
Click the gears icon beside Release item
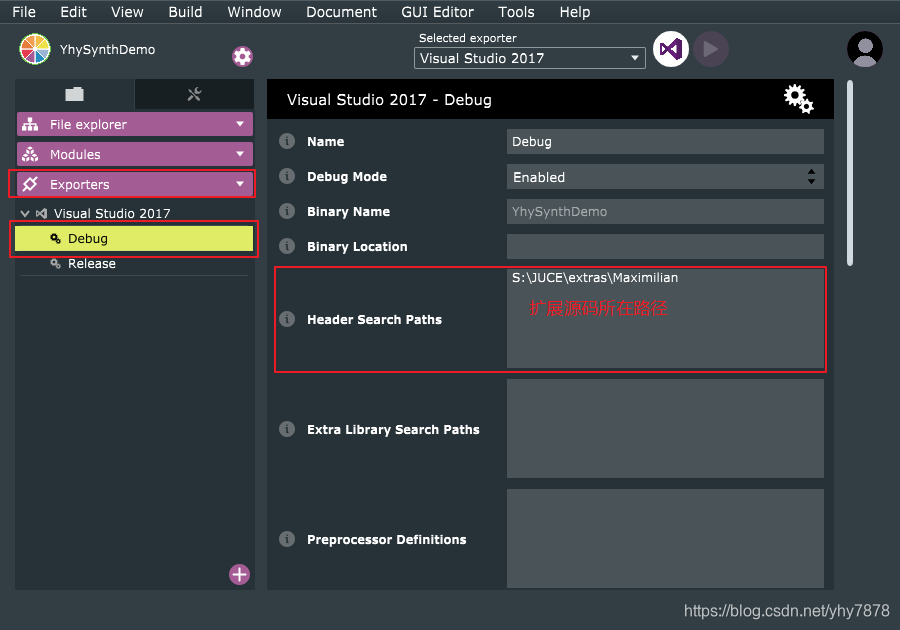pyautogui.click(x=56, y=264)
